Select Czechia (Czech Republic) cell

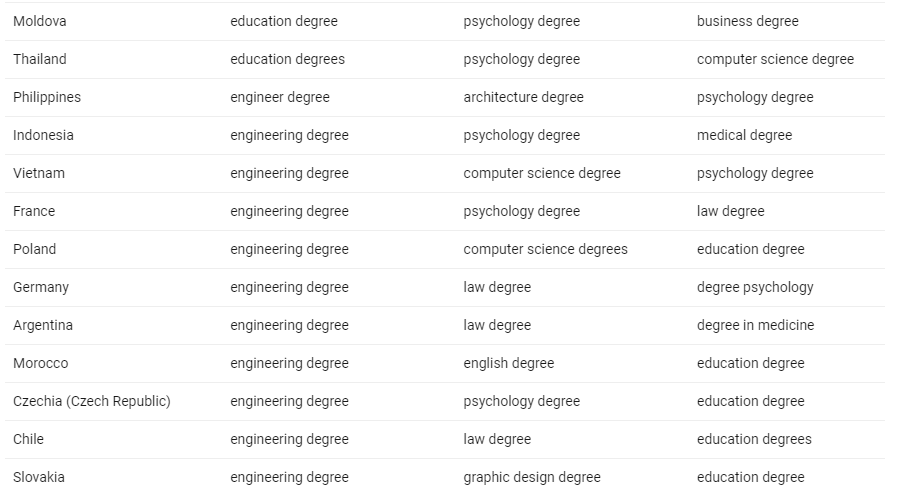coord(92,401)
